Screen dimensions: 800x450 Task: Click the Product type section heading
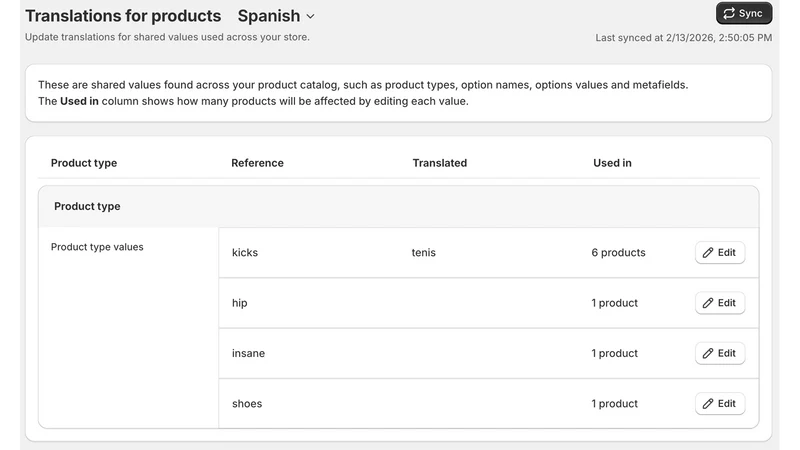click(x=87, y=206)
